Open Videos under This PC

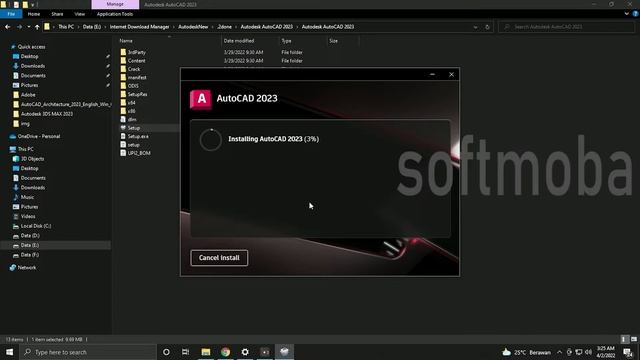coord(28,216)
